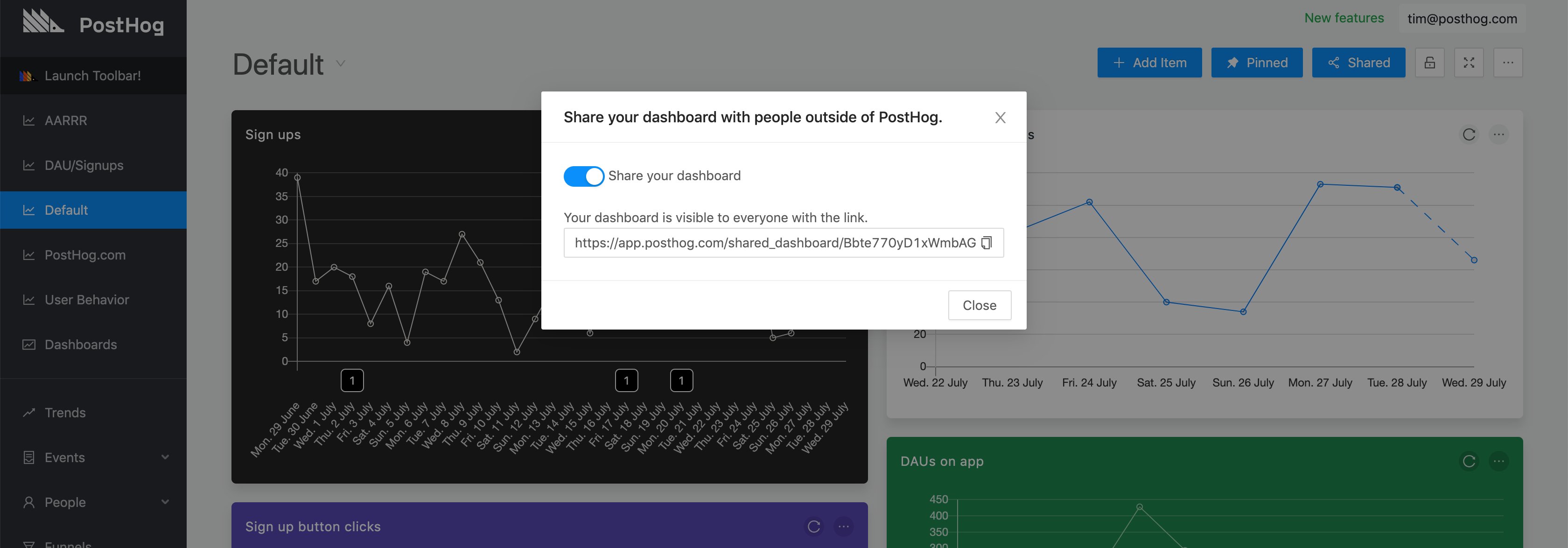This screenshot has width=1568, height=548.
Task: Refresh the Sign up button clicks panel
Action: coord(813,527)
